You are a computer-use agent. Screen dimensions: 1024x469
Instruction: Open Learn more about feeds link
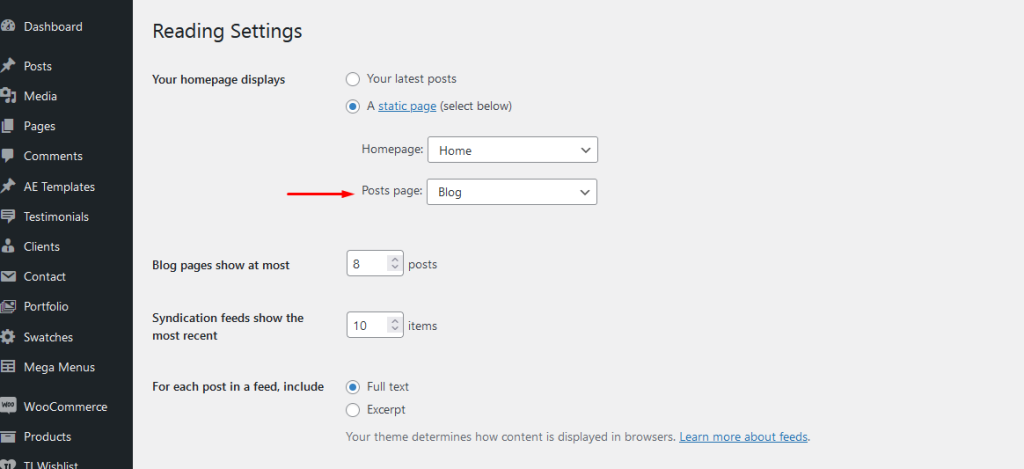[743, 436]
